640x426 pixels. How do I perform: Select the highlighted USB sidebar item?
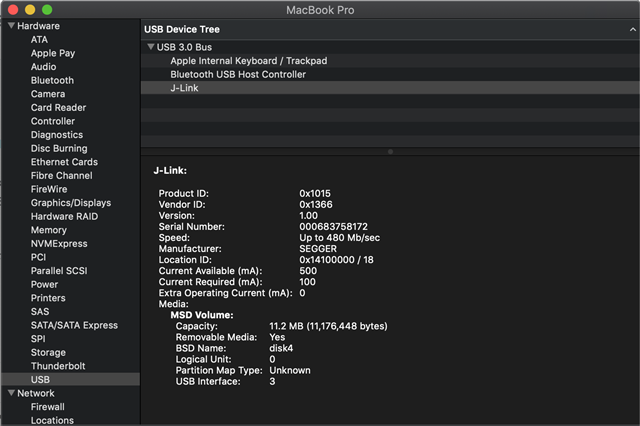click(70, 379)
